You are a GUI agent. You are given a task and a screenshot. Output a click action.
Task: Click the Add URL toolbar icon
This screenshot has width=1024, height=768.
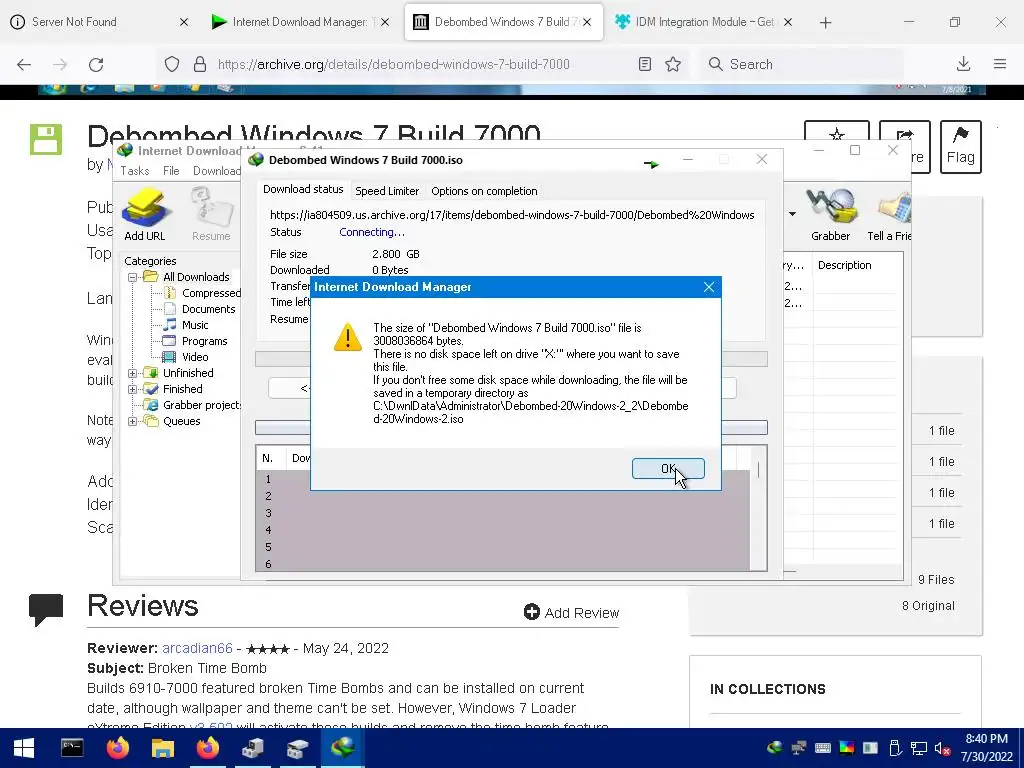pyautogui.click(x=145, y=214)
